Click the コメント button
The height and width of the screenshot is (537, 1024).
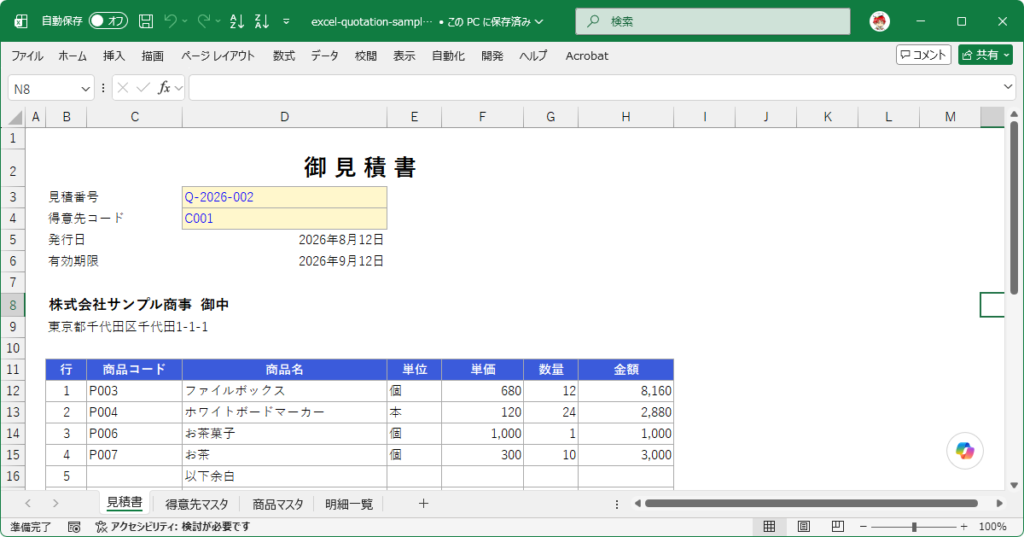point(923,55)
